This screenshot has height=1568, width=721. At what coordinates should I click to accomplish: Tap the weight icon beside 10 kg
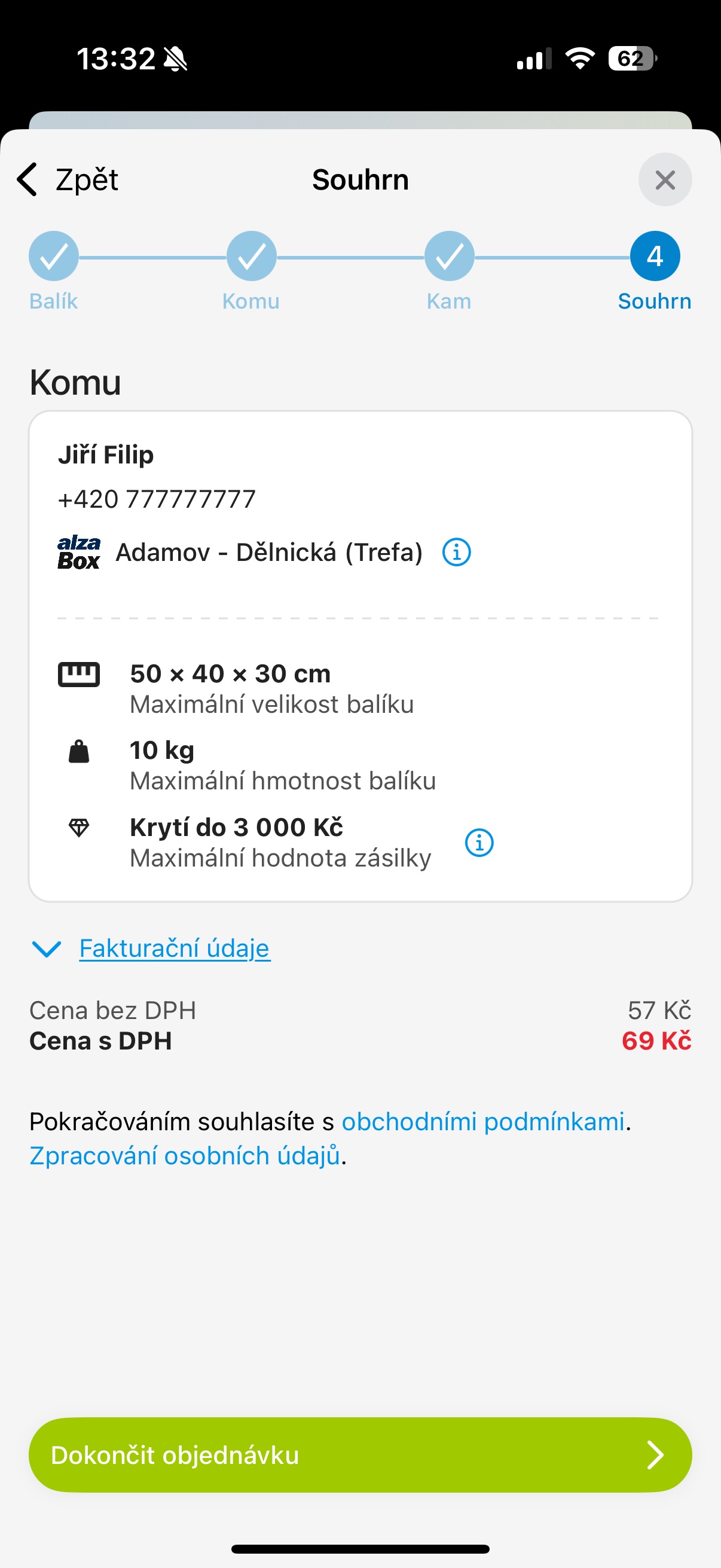[78, 752]
